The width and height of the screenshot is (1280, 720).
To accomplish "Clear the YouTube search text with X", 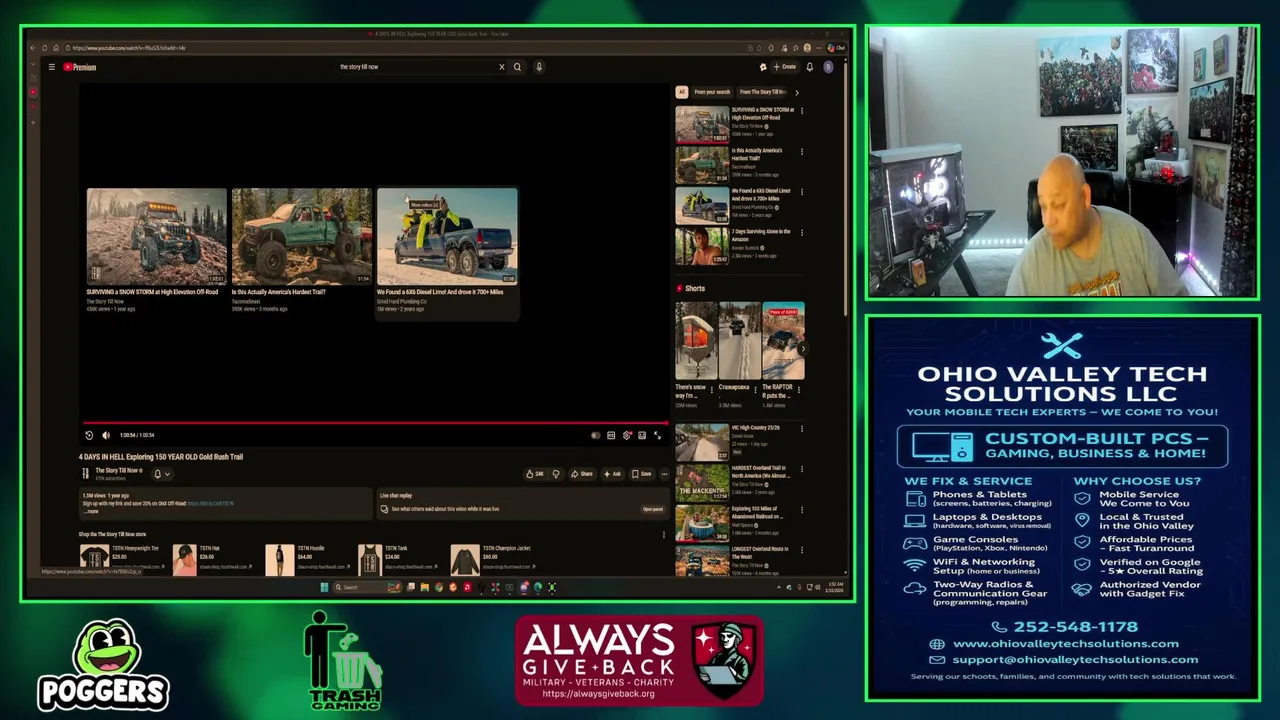I will pyautogui.click(x=502, y=67).
